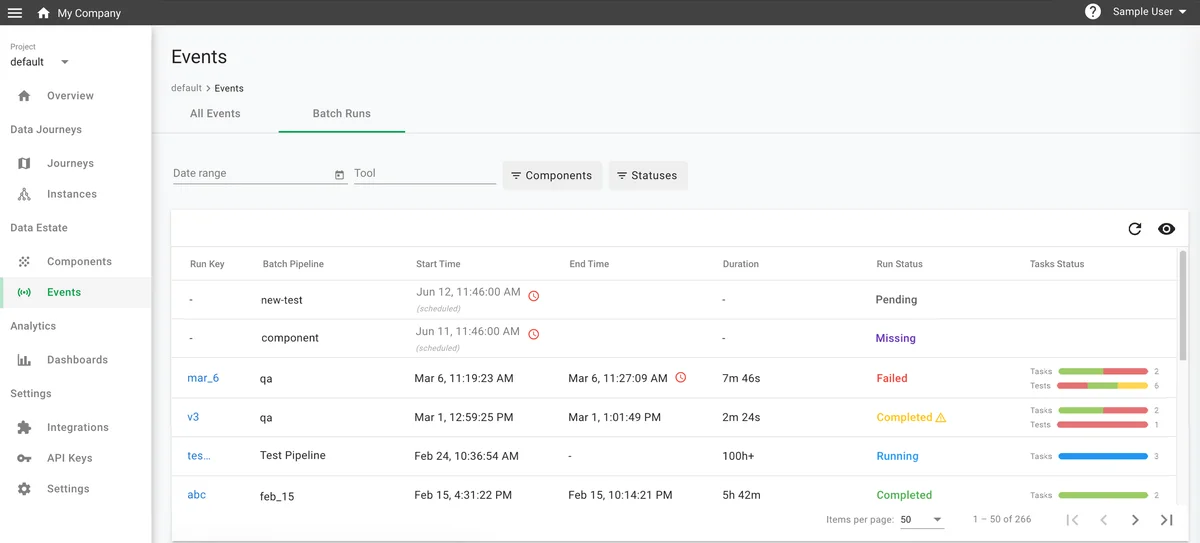Go to the next page
The image size is (1200, 543).
(x=1135, y=520)
